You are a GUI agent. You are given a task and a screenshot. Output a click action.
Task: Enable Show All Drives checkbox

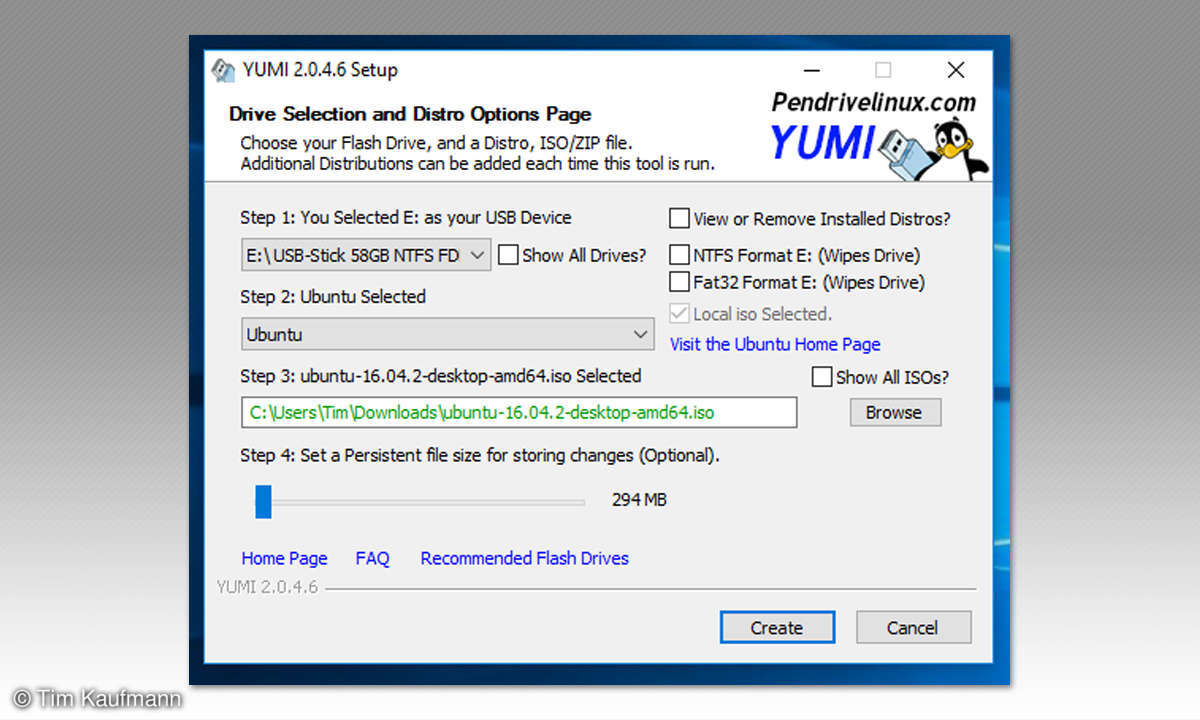pyautogui.click(x=508, y=255)
